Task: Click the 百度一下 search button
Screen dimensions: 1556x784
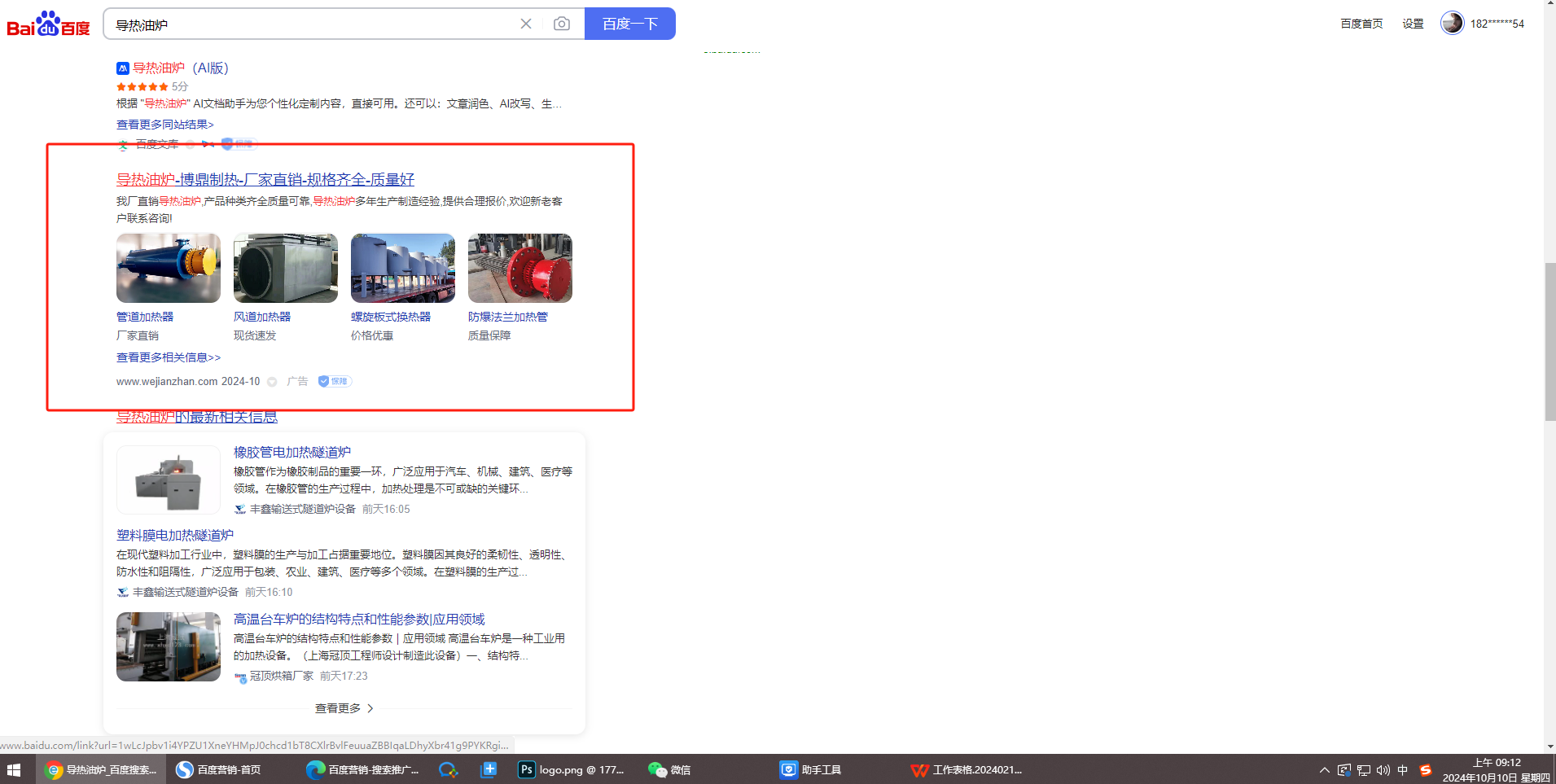Action: tap(630, 24)
